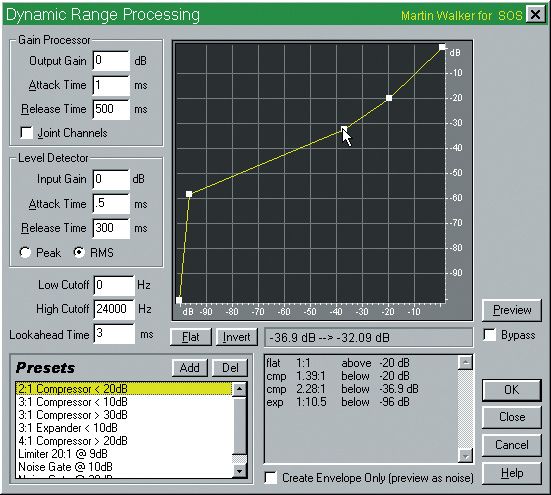551x495 pixels.
Task: Click the High Cutoff field
Action: pyautogui.click(x=114, y=309)
